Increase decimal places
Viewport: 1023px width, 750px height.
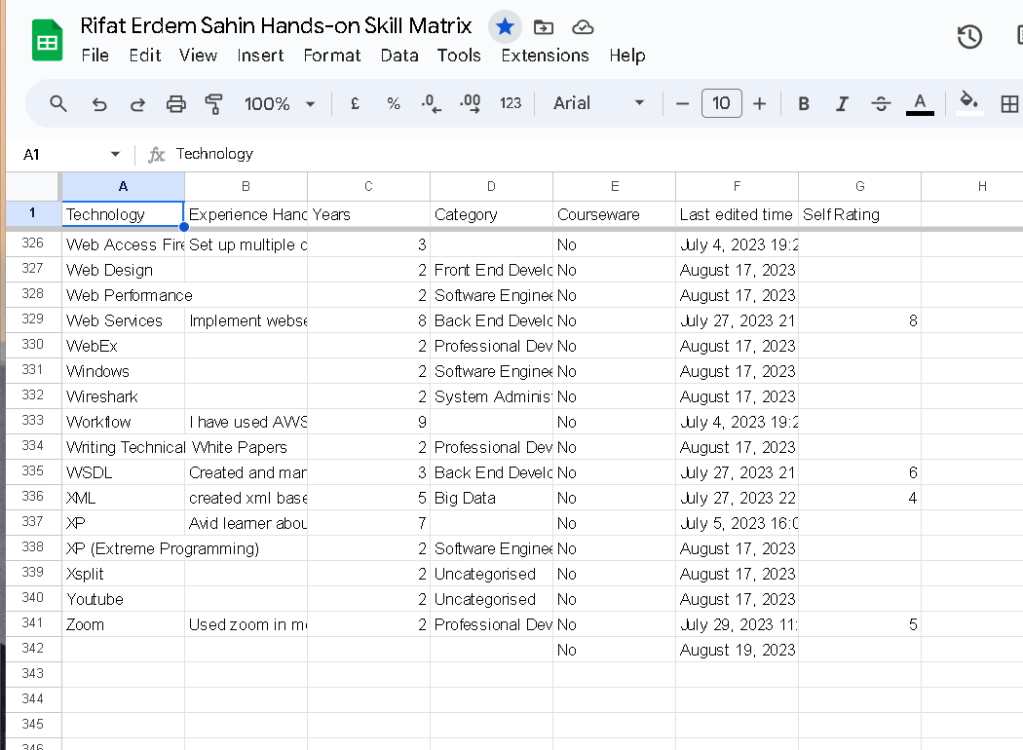(x=470, y=103)
